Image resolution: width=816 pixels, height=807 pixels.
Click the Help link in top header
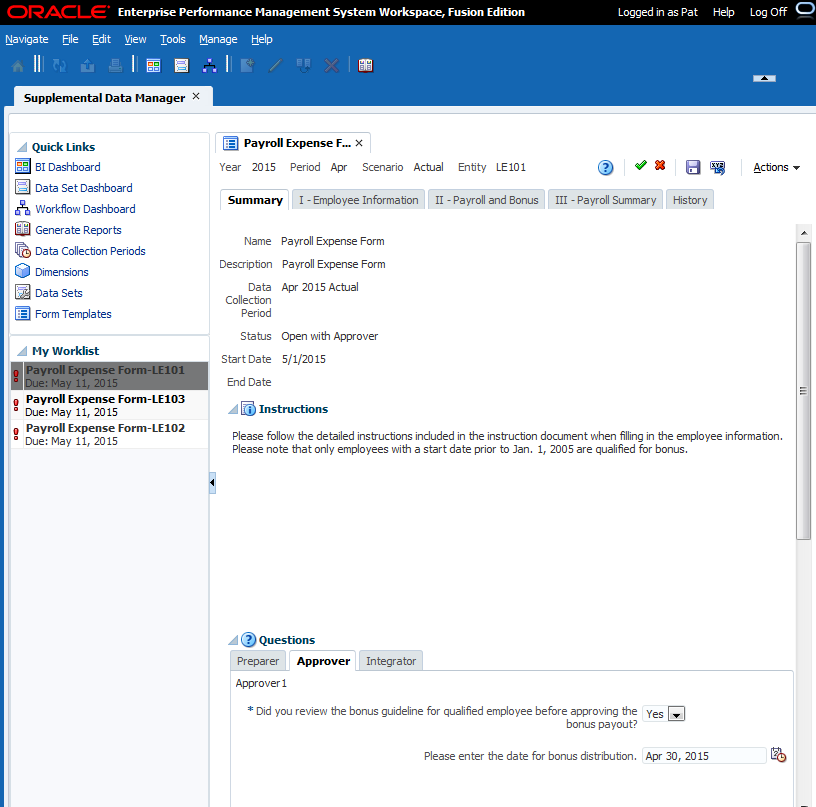723,12
